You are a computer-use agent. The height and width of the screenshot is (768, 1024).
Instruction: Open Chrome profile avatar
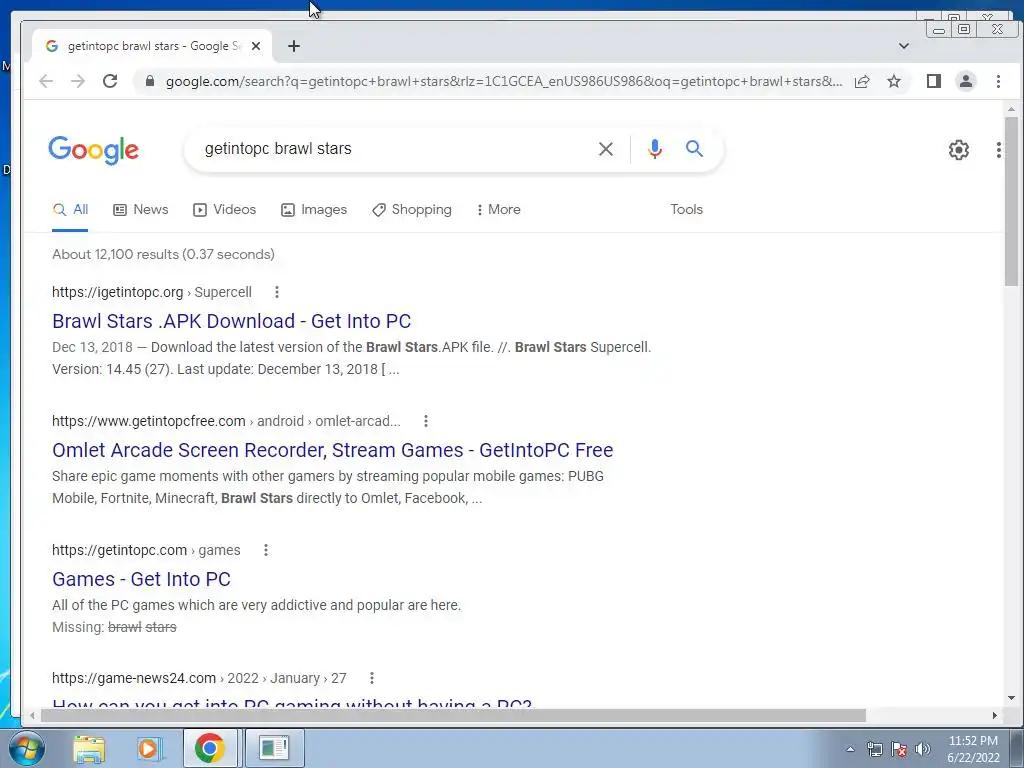[966, 81]
